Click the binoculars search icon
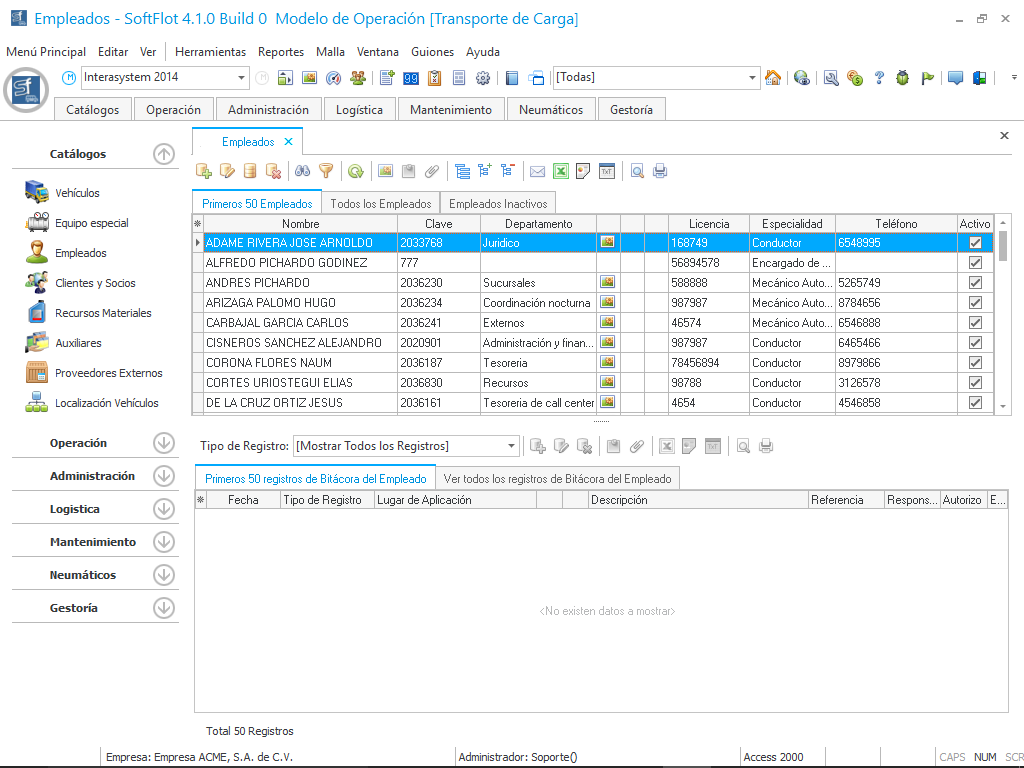The image size is (1024, 768). pyautogui.click(x=301, y=171)
